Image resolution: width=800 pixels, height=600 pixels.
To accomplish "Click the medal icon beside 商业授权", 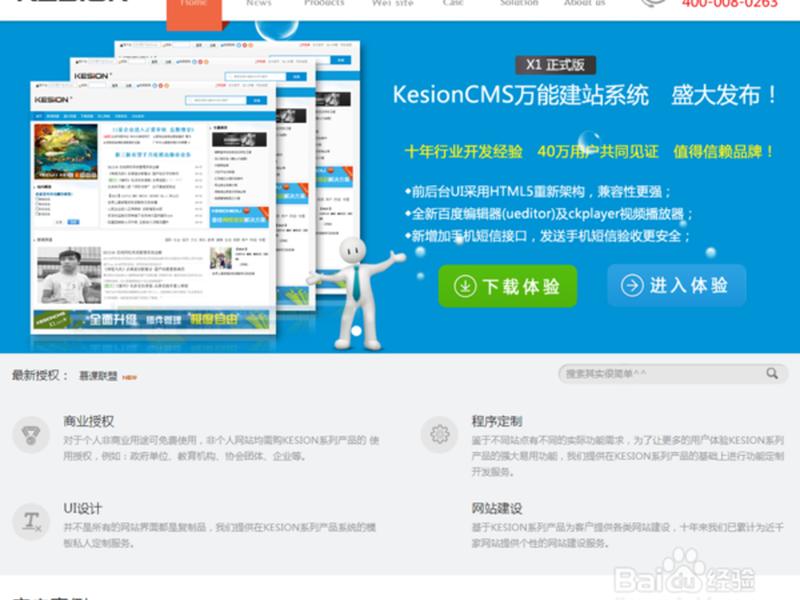I will pyautogui.click(x=31, y=435).
